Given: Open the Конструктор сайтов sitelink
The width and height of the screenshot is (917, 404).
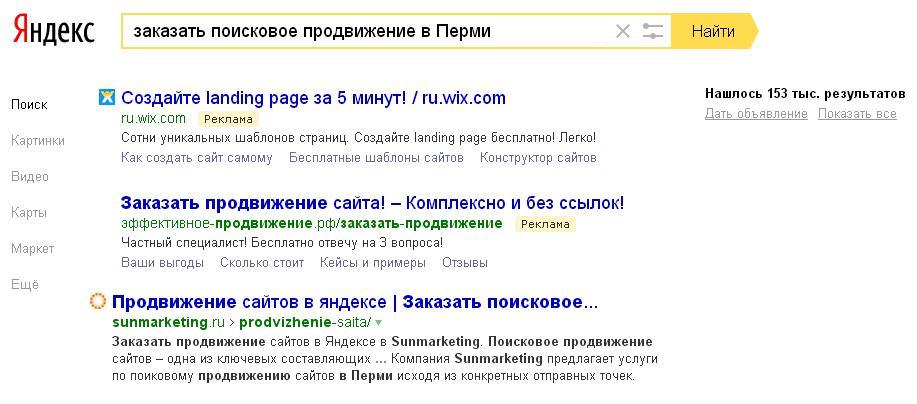Looking at the screenshot, I should (538, 157).
